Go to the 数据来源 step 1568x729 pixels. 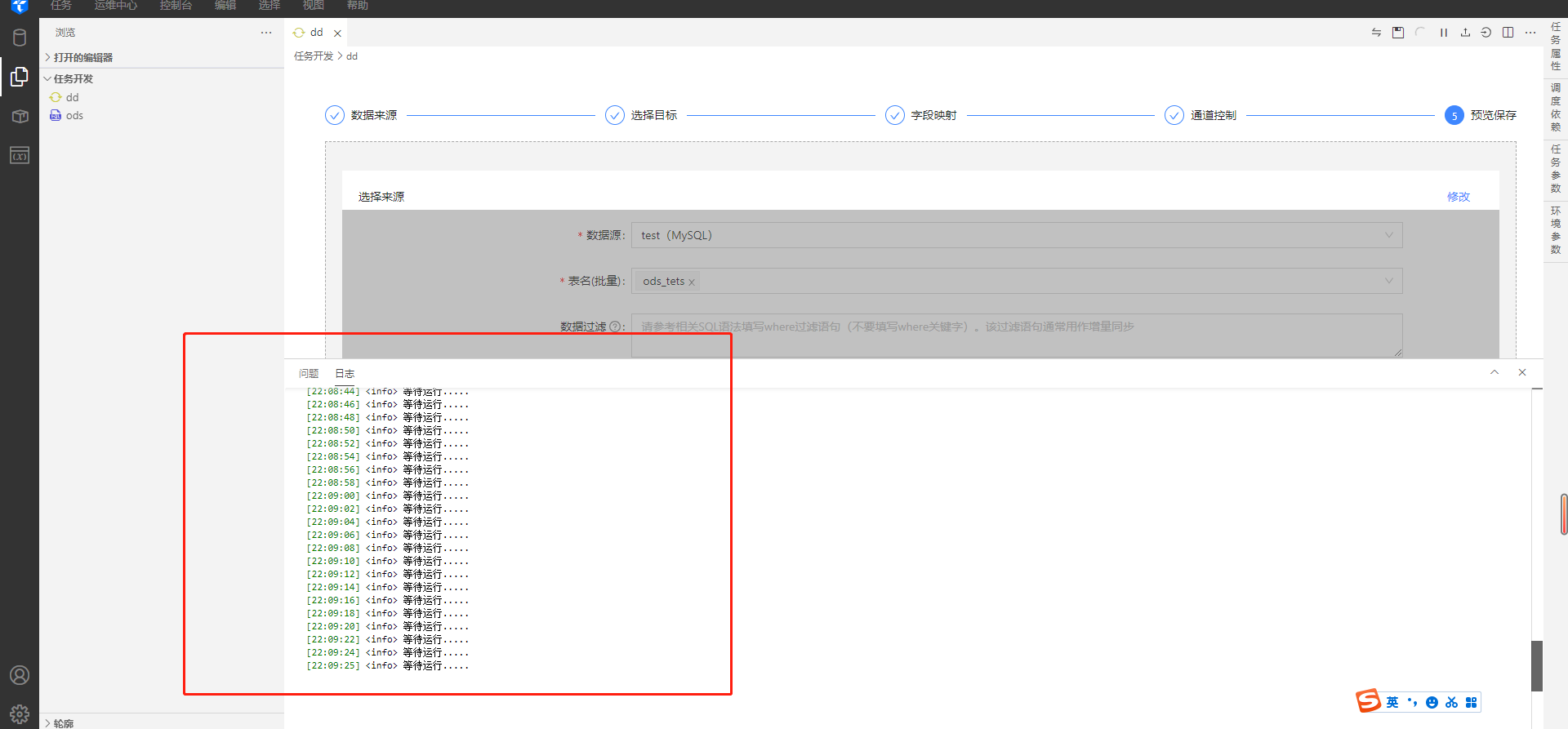tap(361, 115)
